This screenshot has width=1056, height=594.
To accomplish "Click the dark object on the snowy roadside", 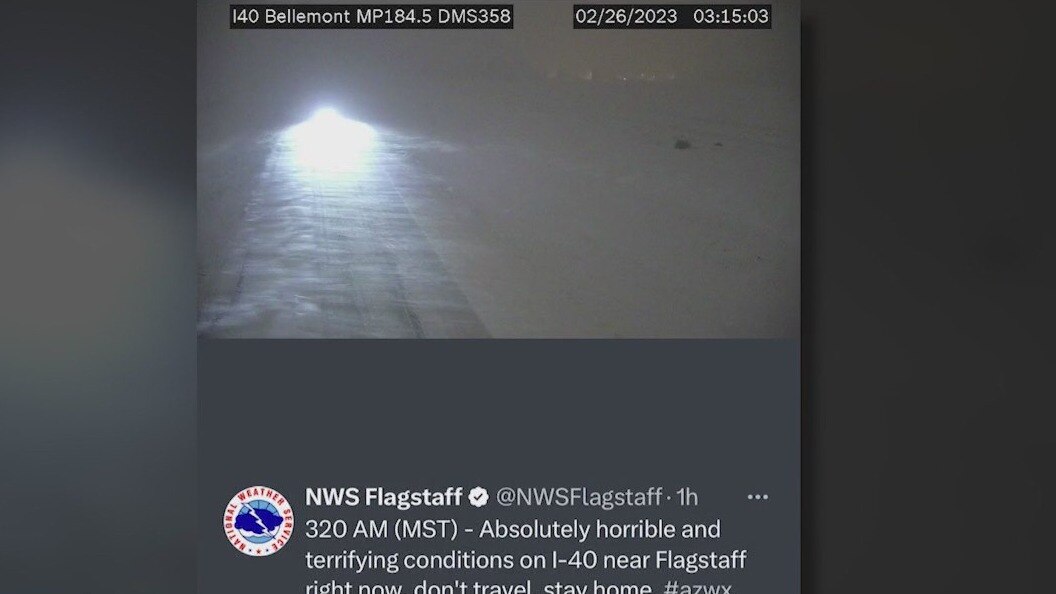I will pos(682,143).
